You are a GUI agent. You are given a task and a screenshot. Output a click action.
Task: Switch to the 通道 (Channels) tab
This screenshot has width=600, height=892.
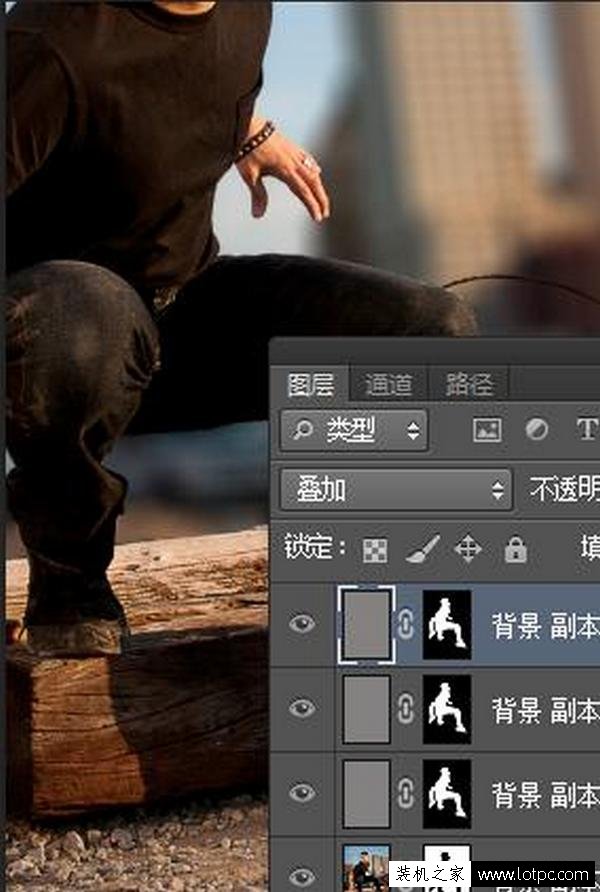pos(388,385)
